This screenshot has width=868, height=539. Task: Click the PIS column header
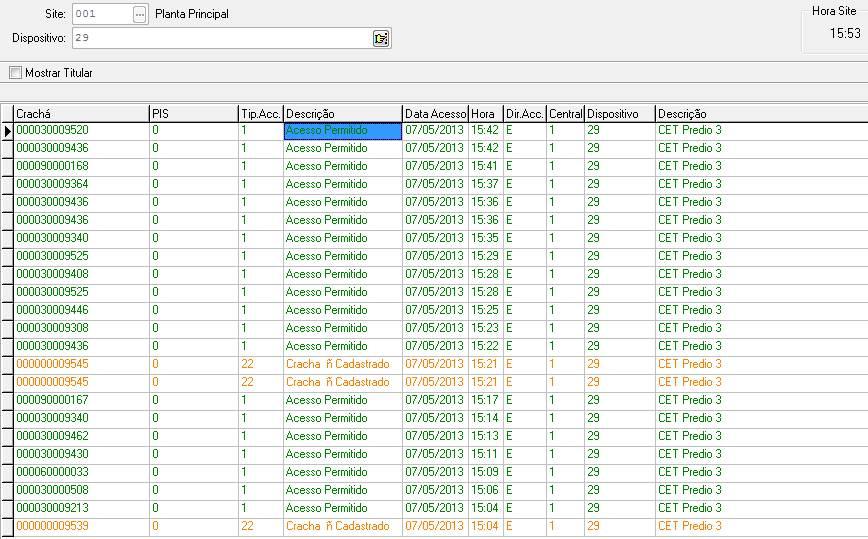(x=194, y=113)
